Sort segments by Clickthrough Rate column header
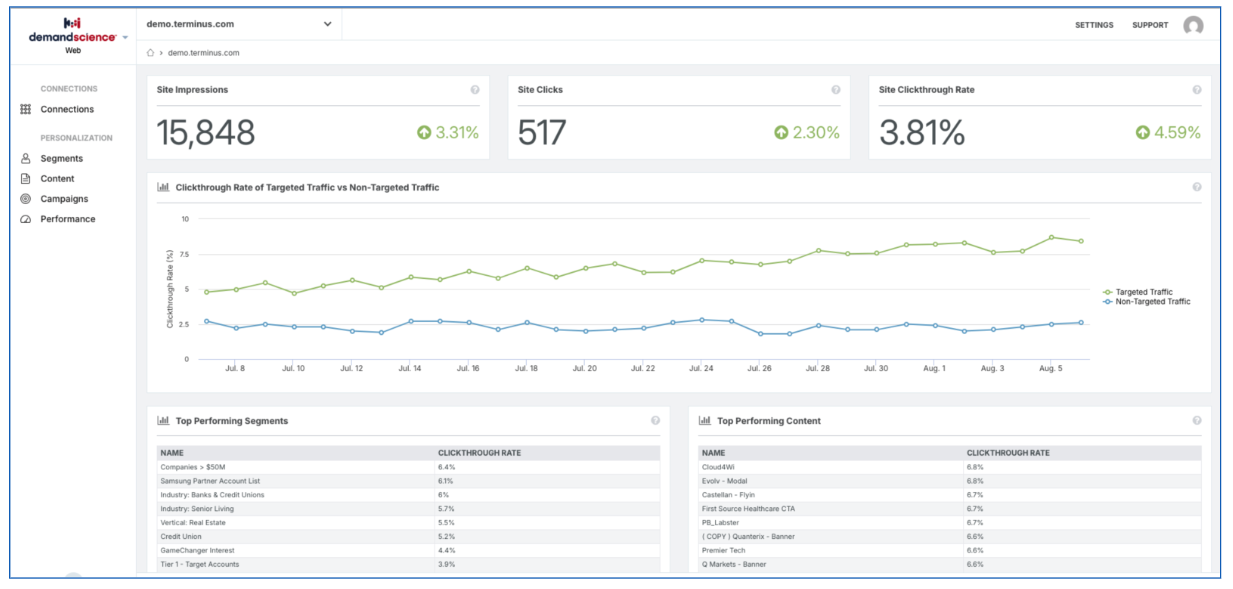 (x=479, y=452)
